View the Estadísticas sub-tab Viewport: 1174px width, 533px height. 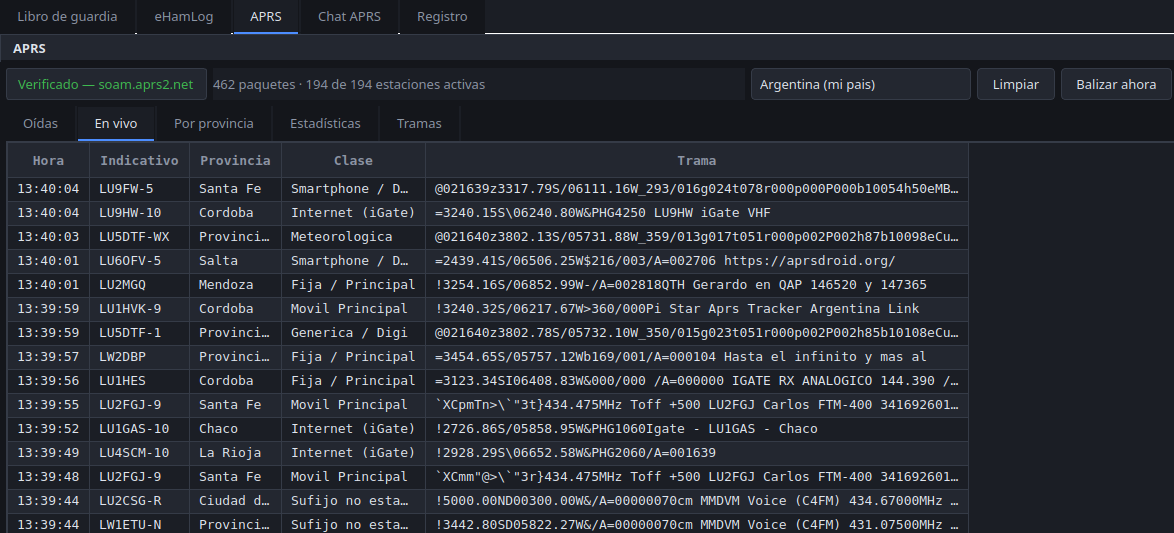[325, 124]
